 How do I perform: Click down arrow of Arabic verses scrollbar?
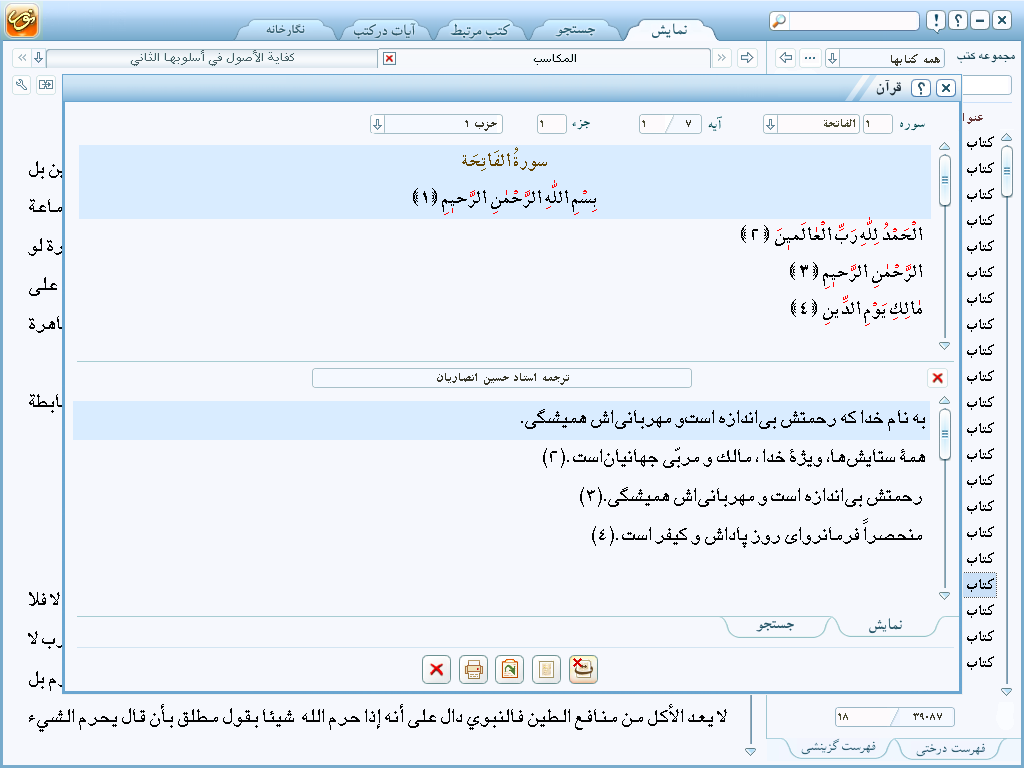[944, 345]
